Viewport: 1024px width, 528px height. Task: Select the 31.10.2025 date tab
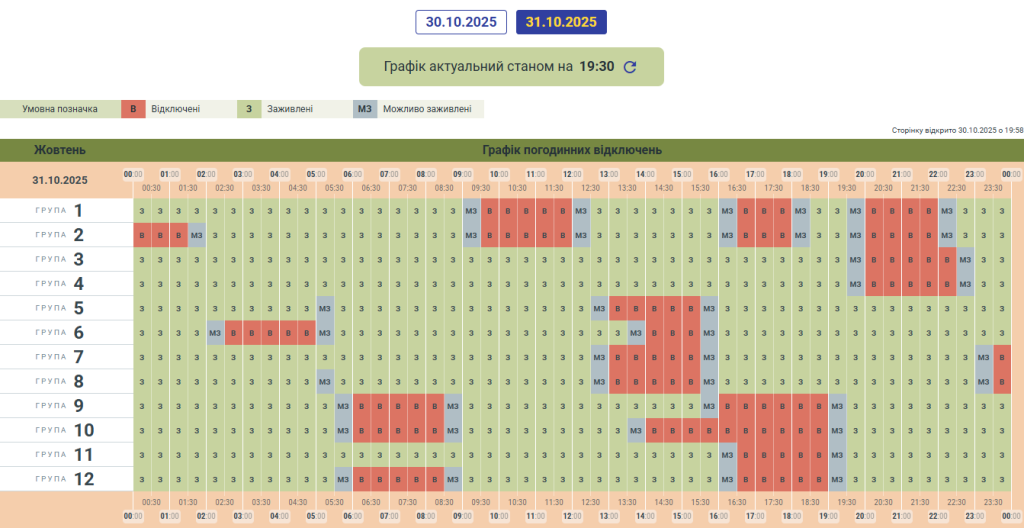(x=561, y=22)
